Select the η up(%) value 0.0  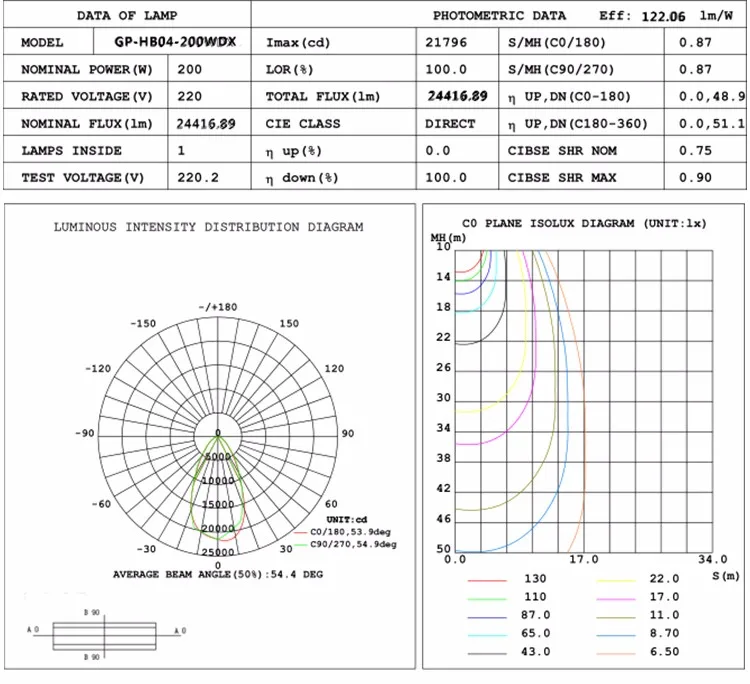[438, 151]
